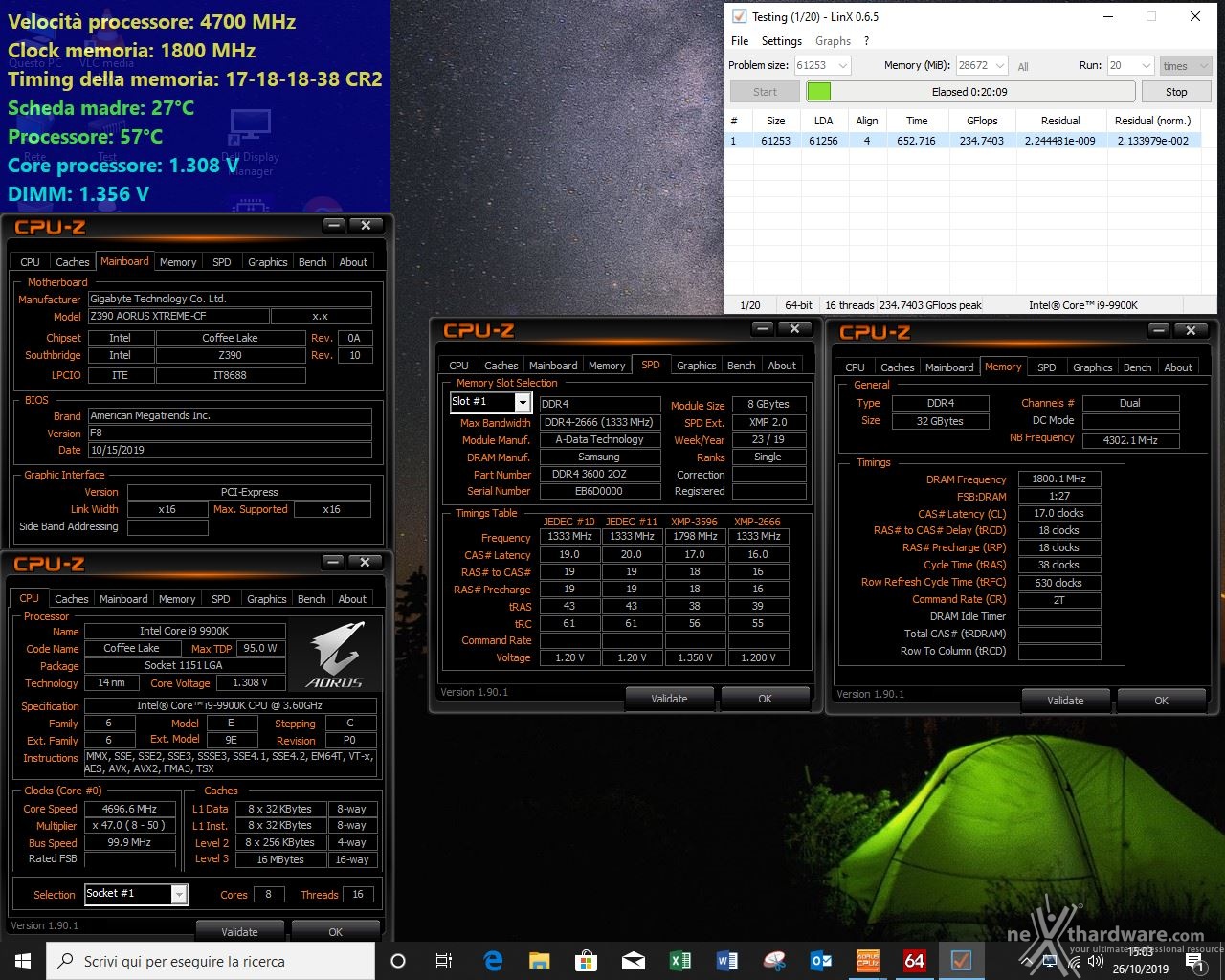Click the AORUS logo in CPU-Z
Screen dimensions: 1225x980
click(334, 656)
